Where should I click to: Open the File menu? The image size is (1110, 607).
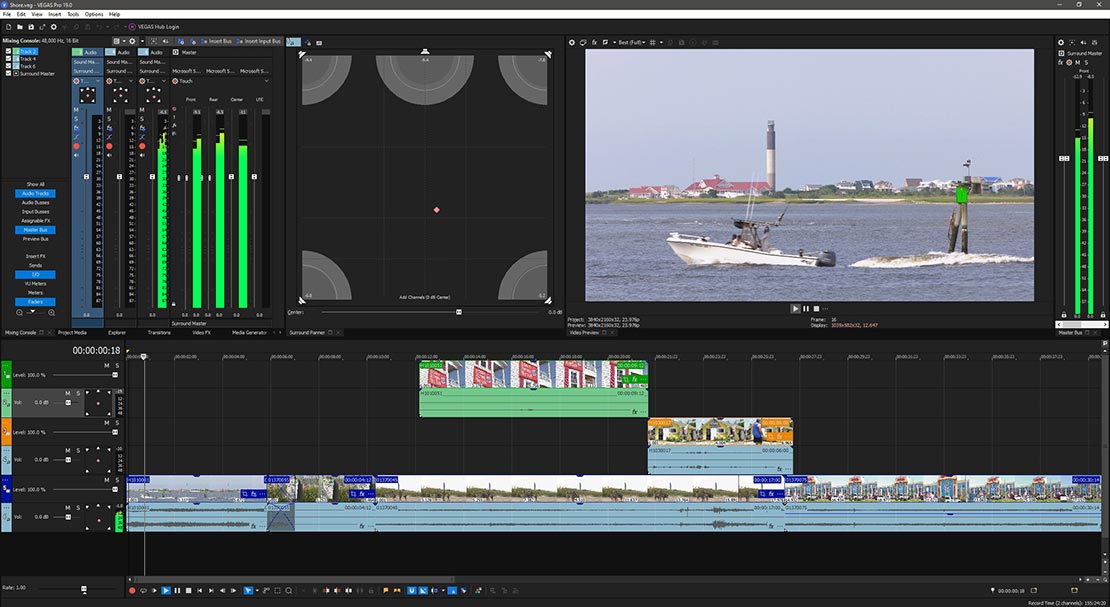coord(6,14)
